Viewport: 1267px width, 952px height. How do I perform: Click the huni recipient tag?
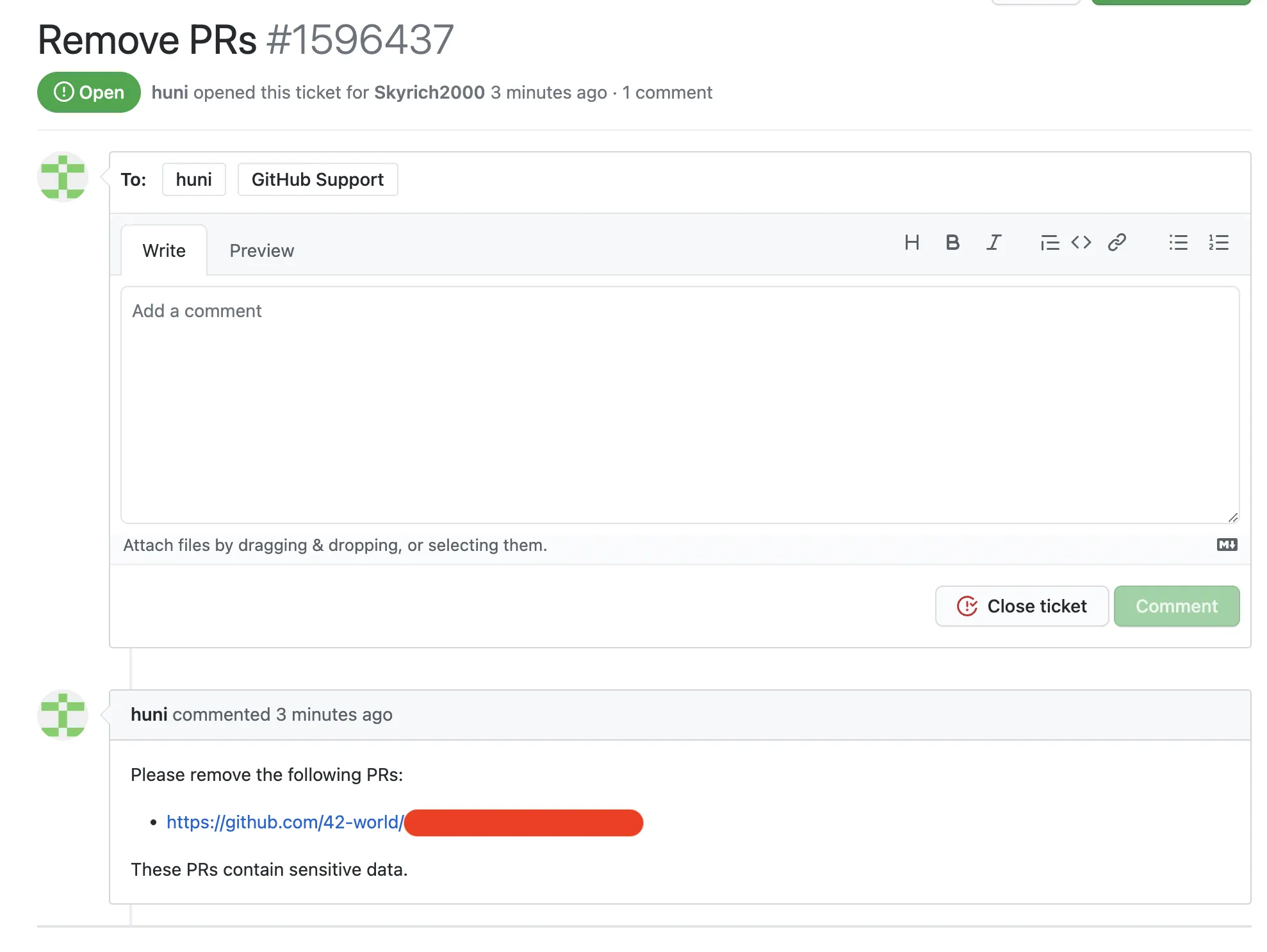pyautogui.click(x=193, y=179)
